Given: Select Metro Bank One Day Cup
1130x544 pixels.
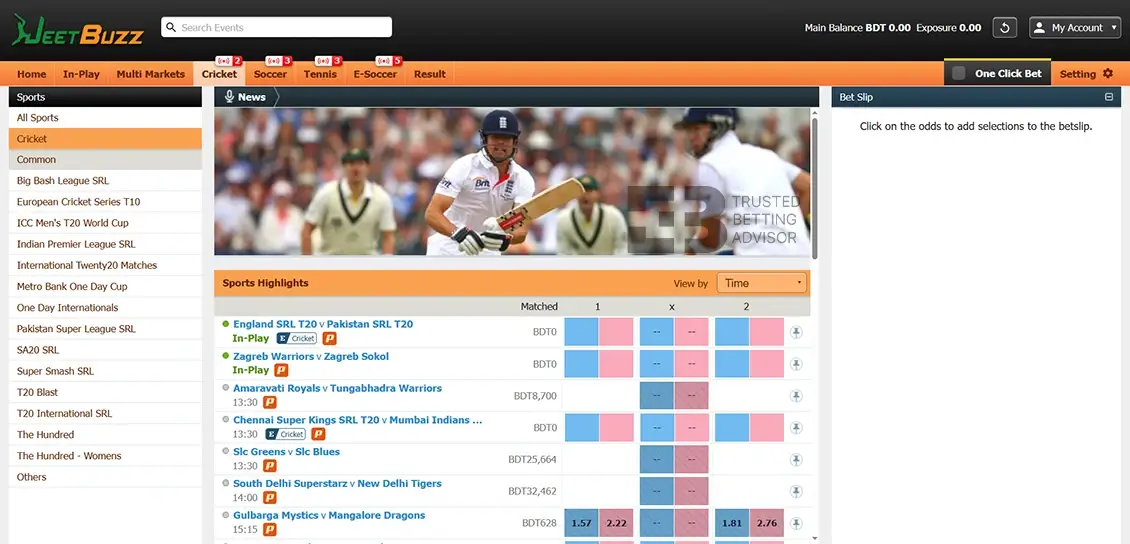Looking at the screenshot, I should coord(105,286).
